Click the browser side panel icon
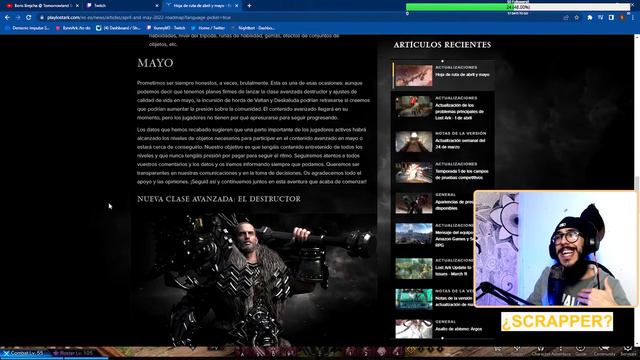 pos(611,18)
